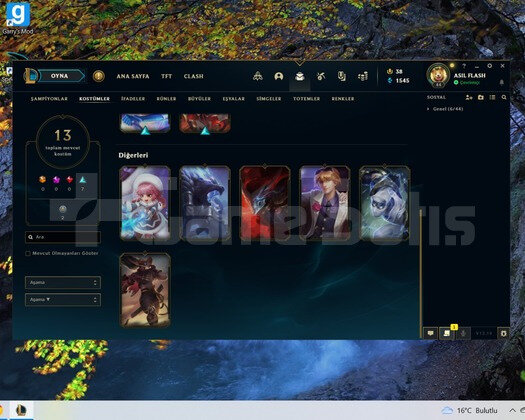Click the add friend icon
The image size is (525, 420).
pos(469,97)
